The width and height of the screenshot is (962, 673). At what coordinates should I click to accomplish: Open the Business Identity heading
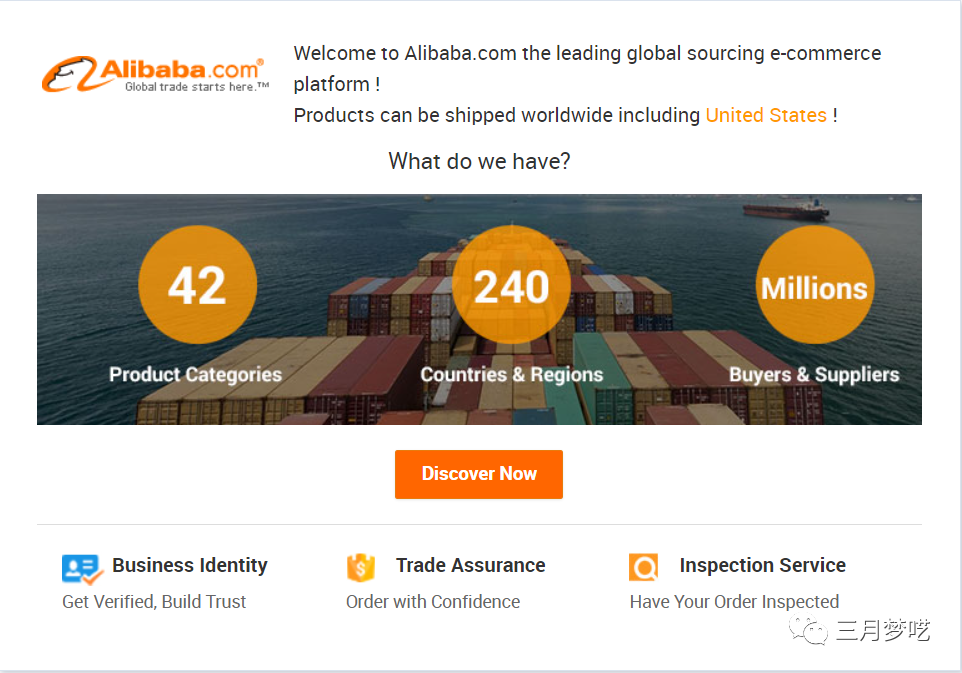point(190,565)
